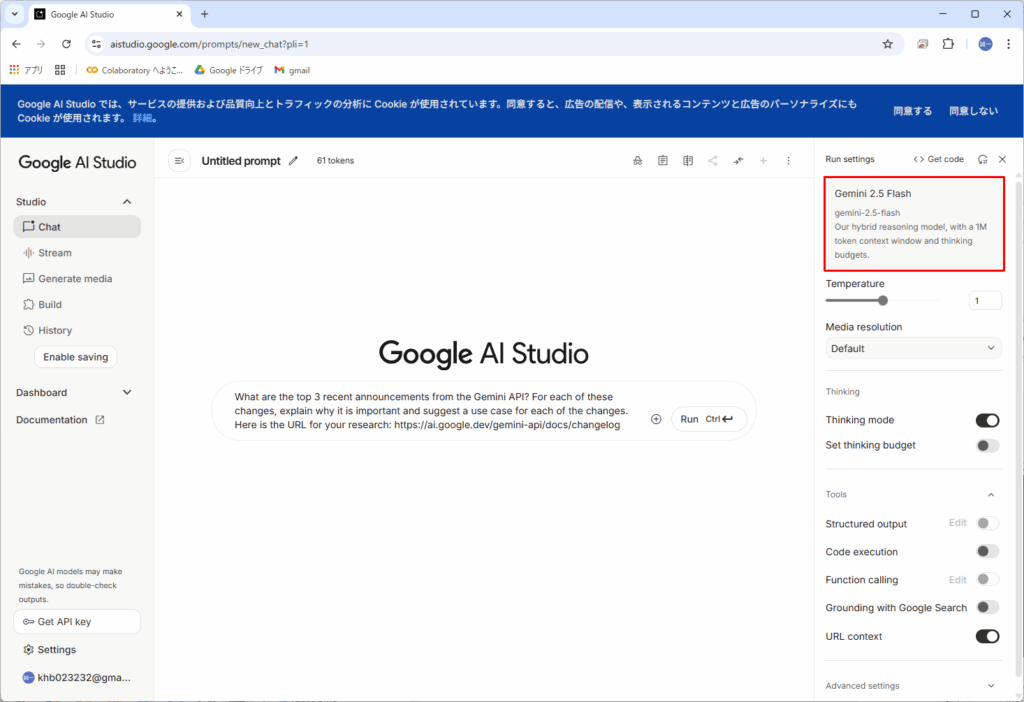Open History in Studio sidebar
This screenshot has width=1024, height=702.
click(77, 330)
